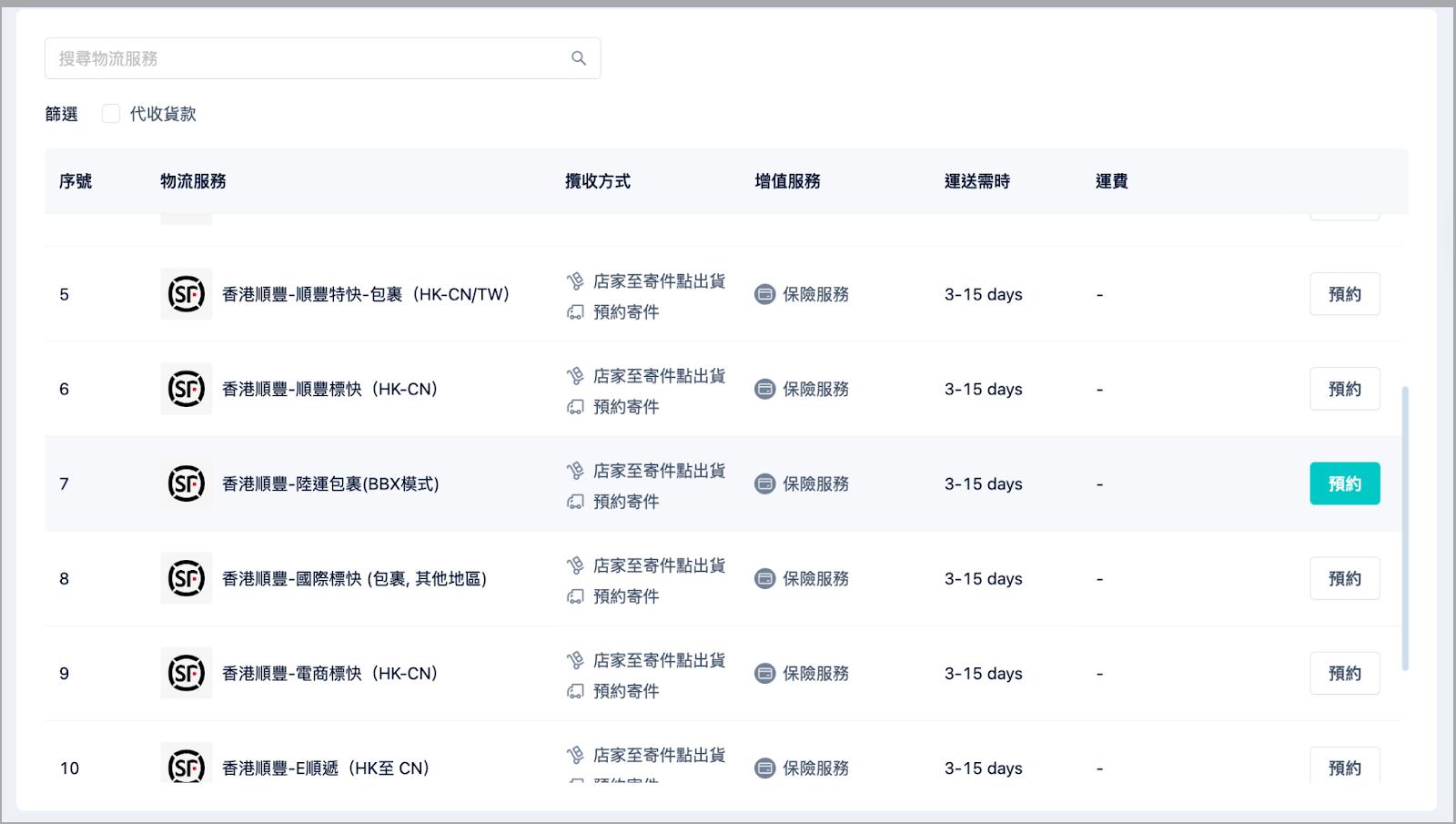Select 香港順豐-順豐特快-包裹 (HK-CN/TW) service name
This screenshot has height=824, width=1456.
coord(366,294)
